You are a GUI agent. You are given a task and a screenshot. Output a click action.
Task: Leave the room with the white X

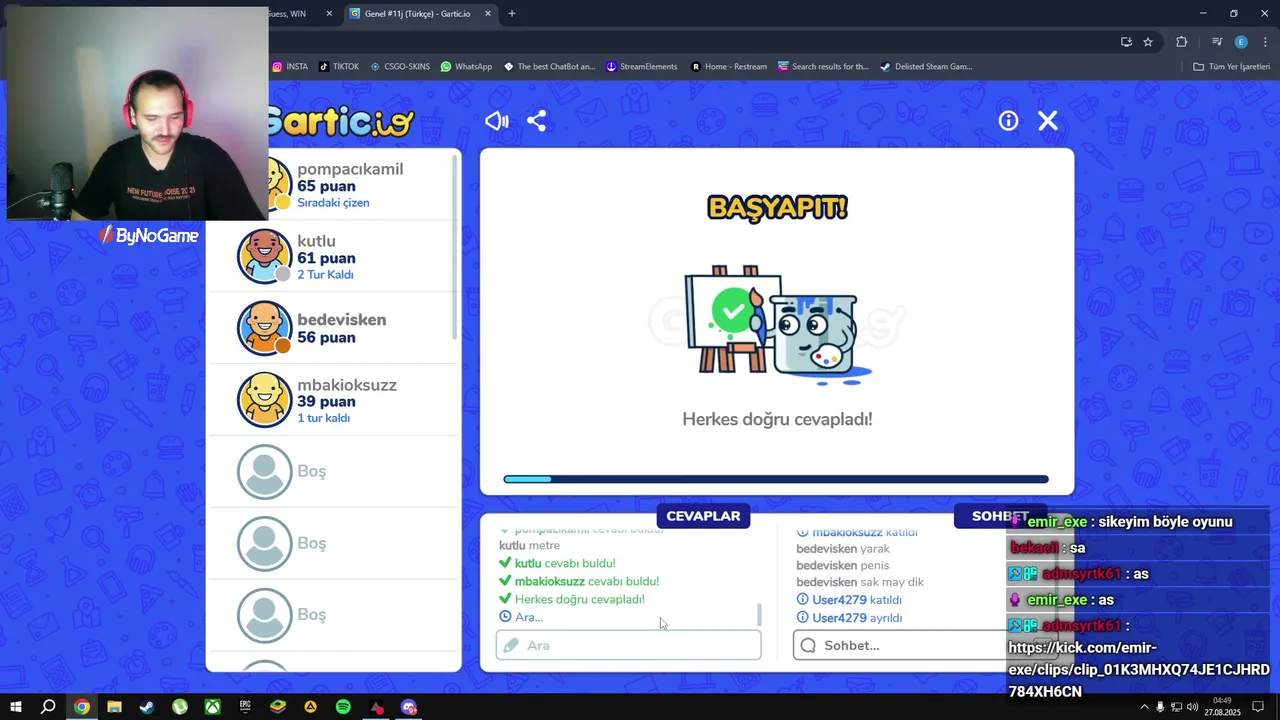[x=1048, y=121]
